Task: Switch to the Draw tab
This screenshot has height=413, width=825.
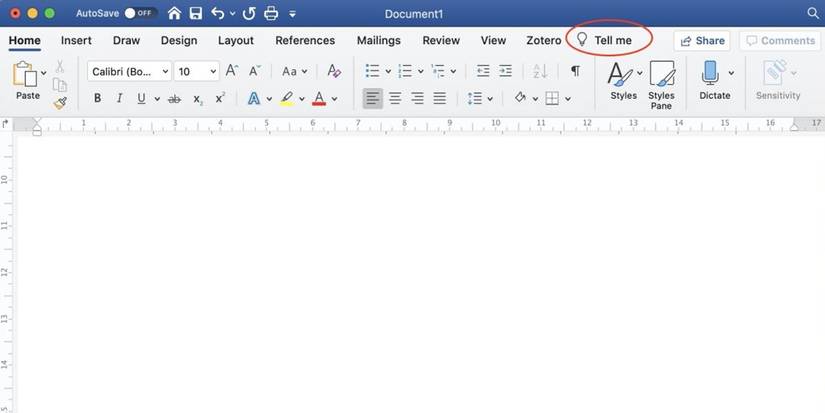Action: point(126,41)
